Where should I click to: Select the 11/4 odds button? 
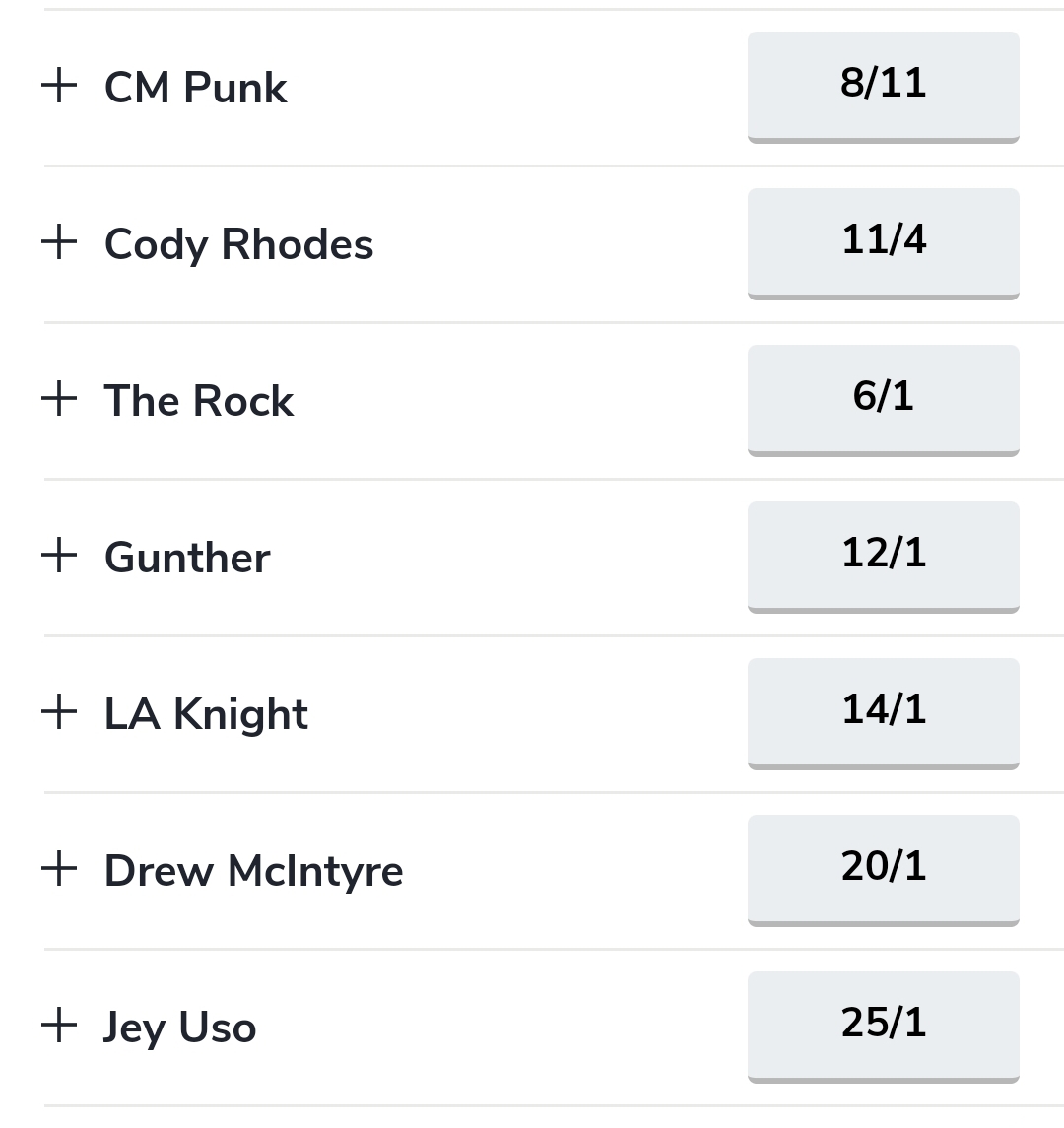[883, 242]
